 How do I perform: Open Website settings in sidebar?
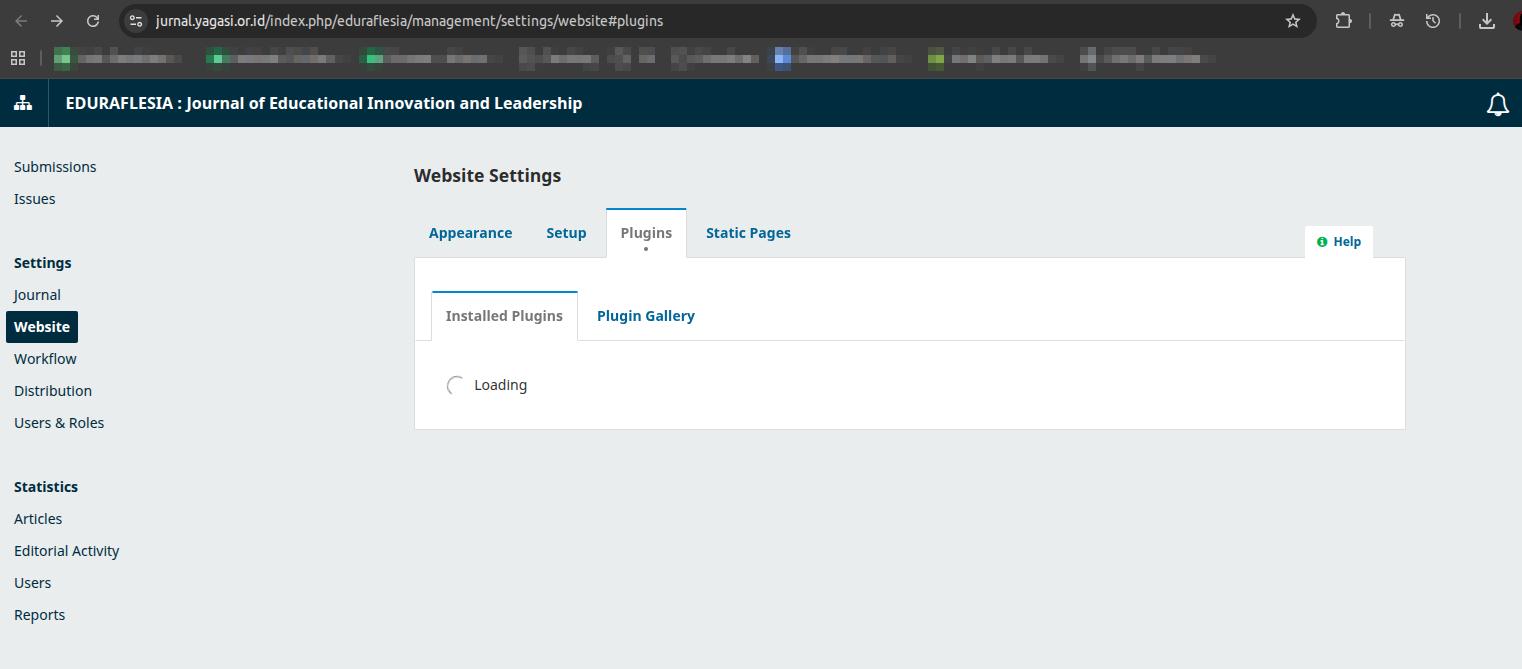pyautogui.click(x=42, y=327)
